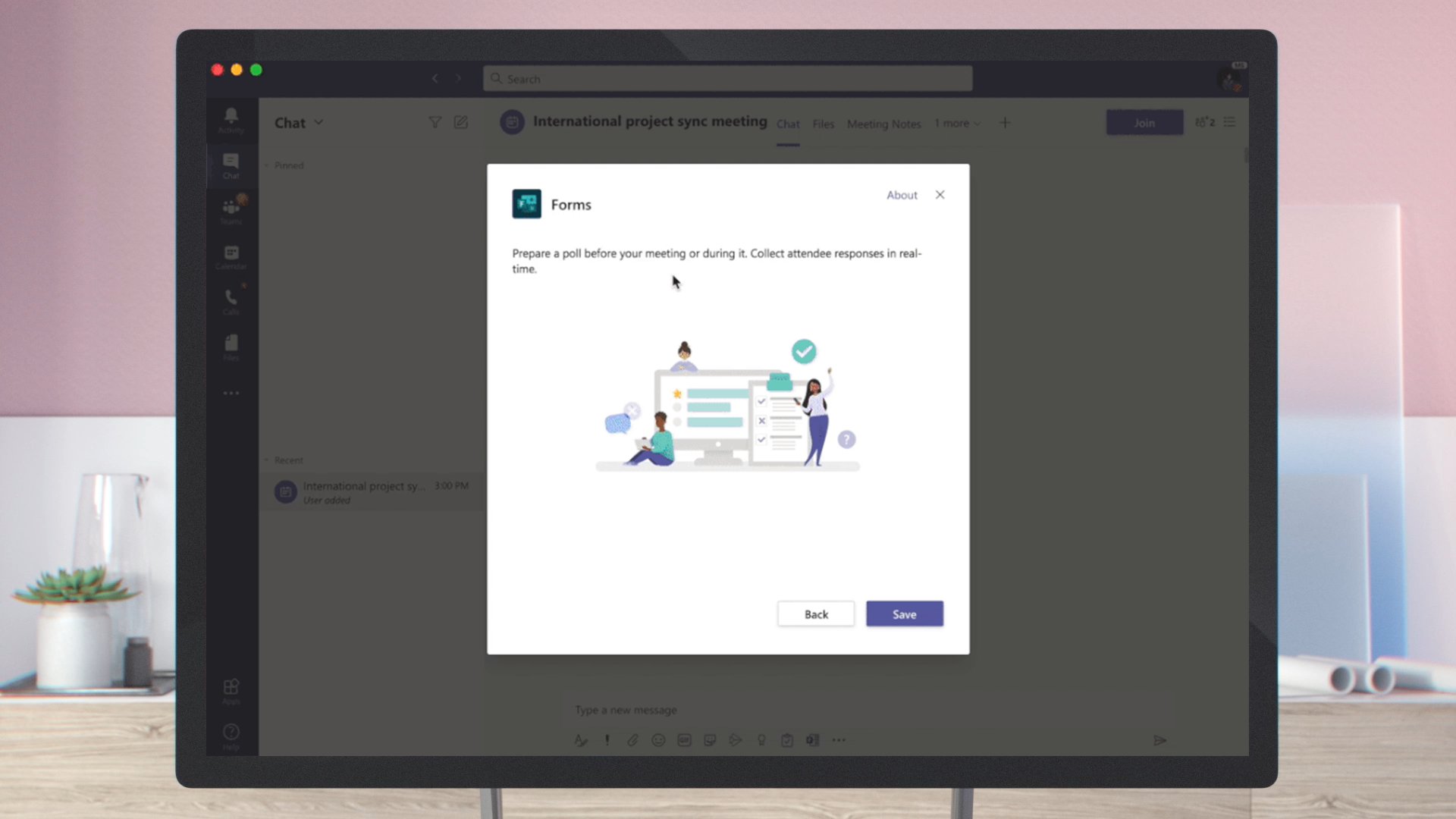Switch to the Meeting Notes tab

(883, 124)
